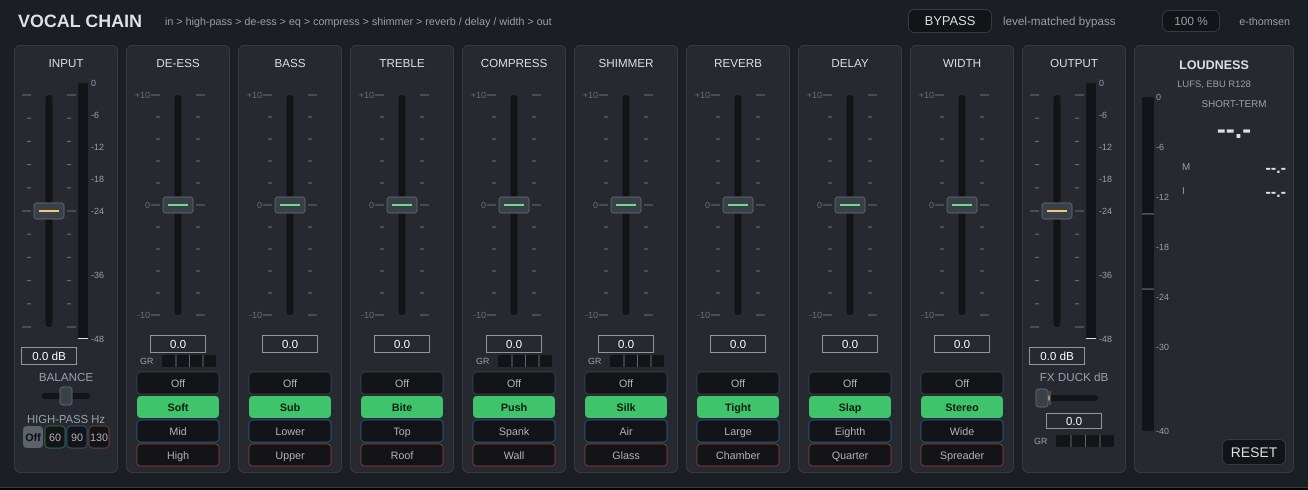
Task: Select DE-ESS Mid mode
Action: (178, 431)
